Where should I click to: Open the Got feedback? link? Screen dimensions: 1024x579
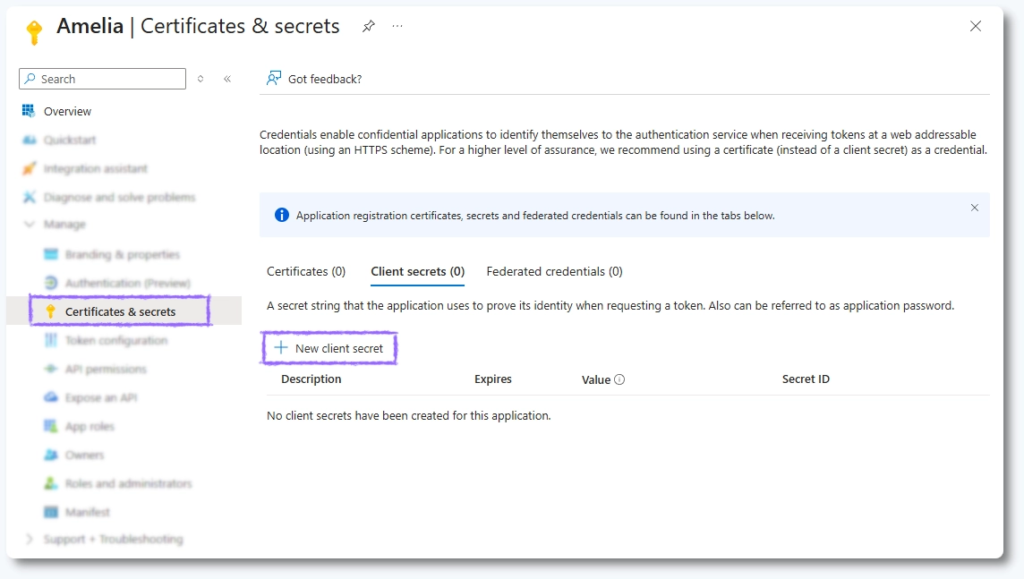(324, 79)
